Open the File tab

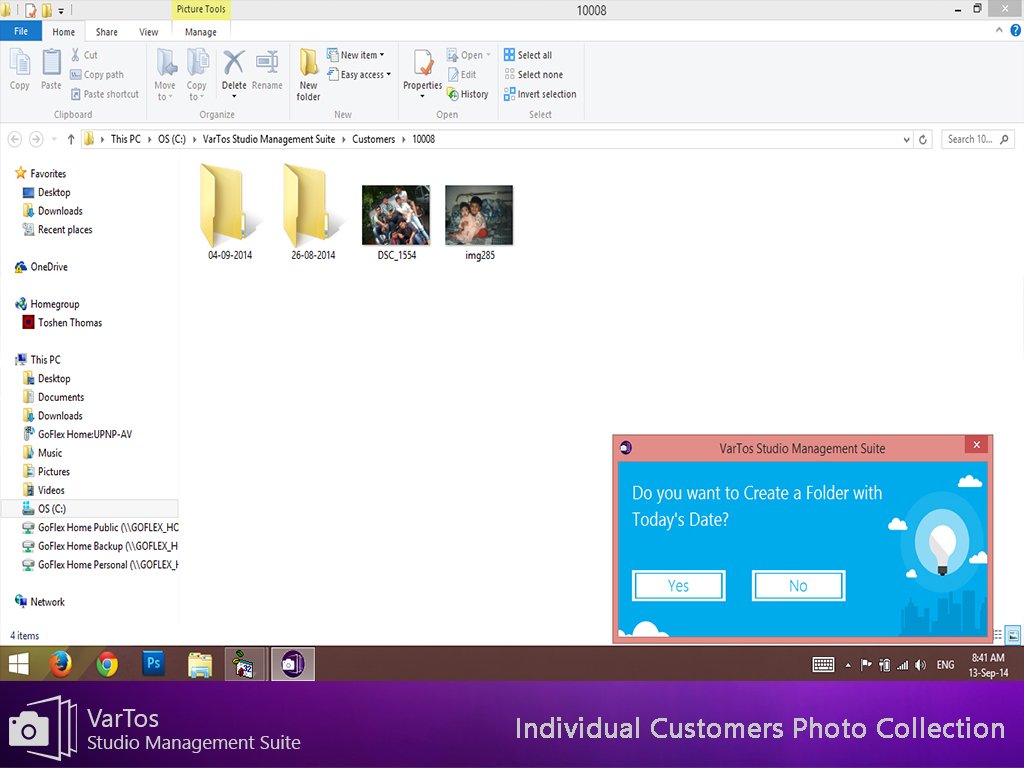tap(21, 31)
